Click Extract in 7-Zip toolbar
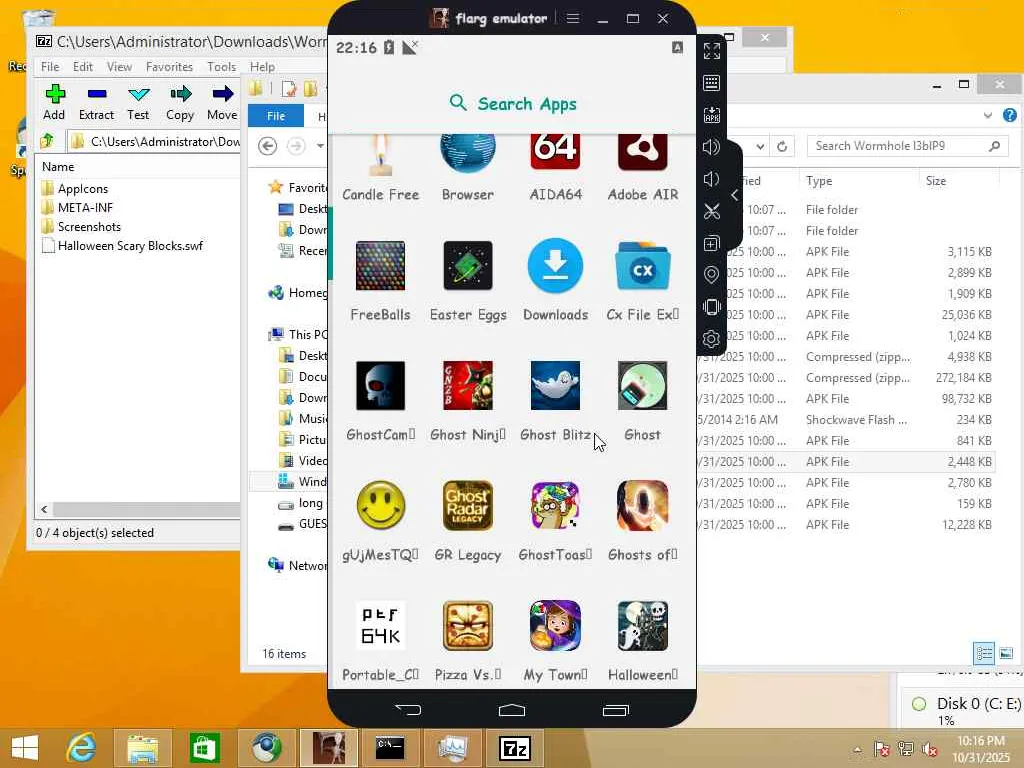1024x768 pixels. pos(96,103)
